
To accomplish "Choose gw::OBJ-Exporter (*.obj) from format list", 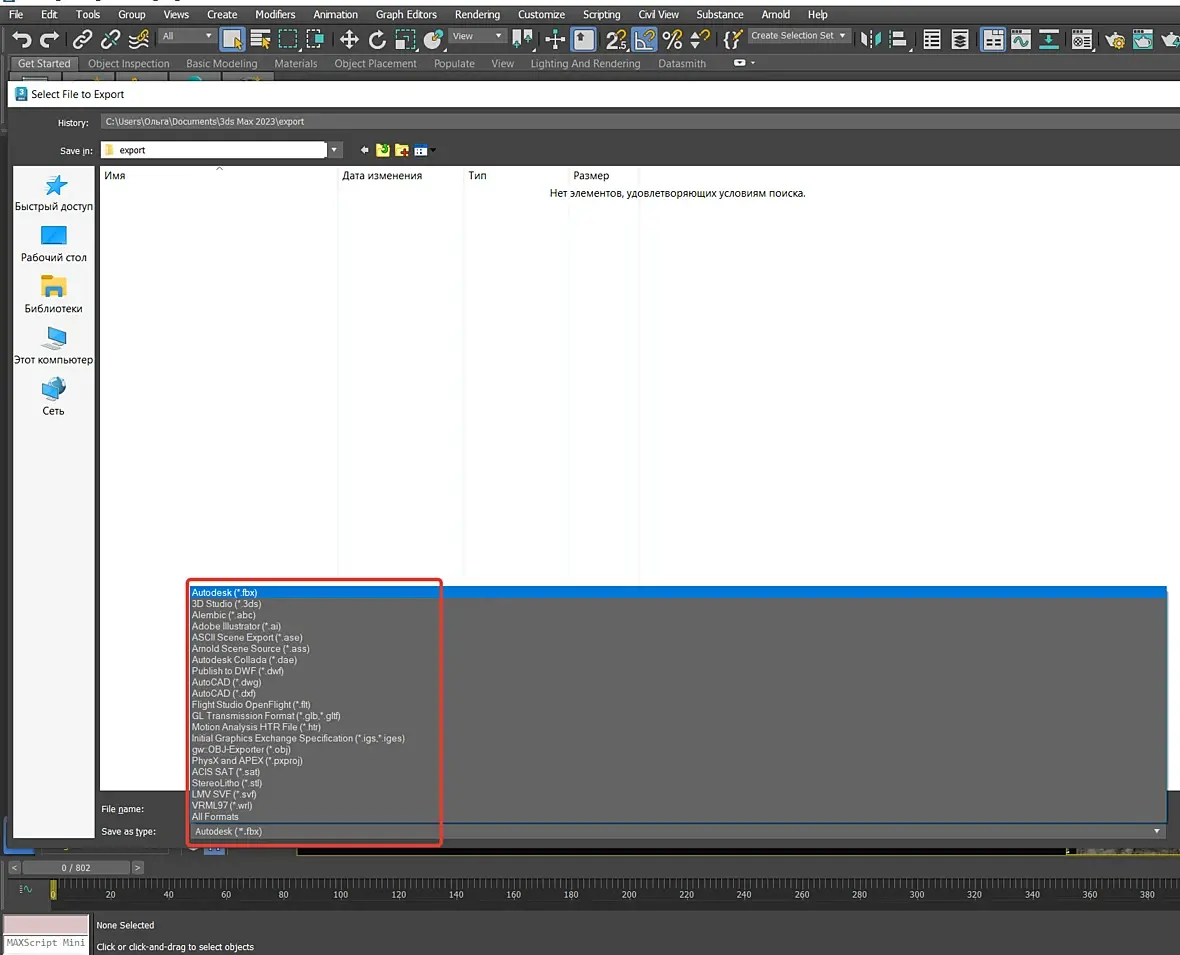I will (x=241, y=750).
